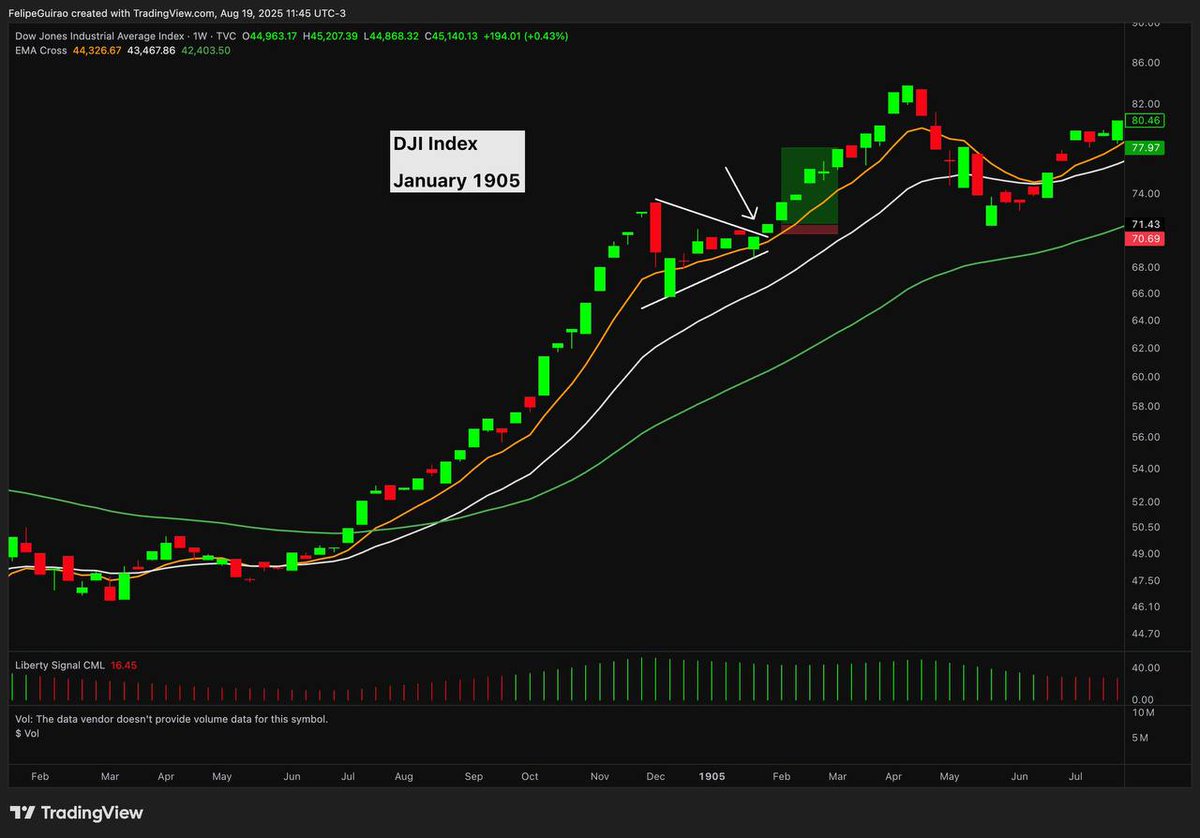Click the 64.00 price axis label

point(1144,321)
